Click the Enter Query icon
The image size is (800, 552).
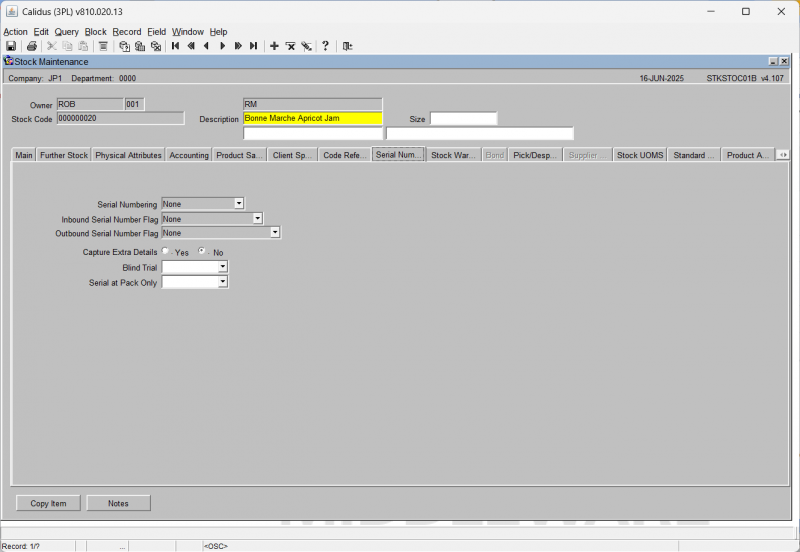point(124,46)
